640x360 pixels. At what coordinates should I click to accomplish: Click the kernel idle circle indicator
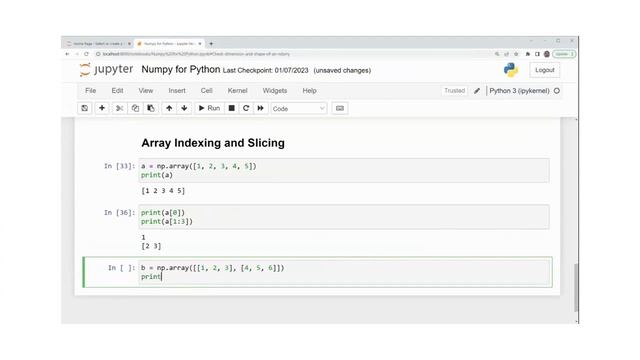pos(557,91)
